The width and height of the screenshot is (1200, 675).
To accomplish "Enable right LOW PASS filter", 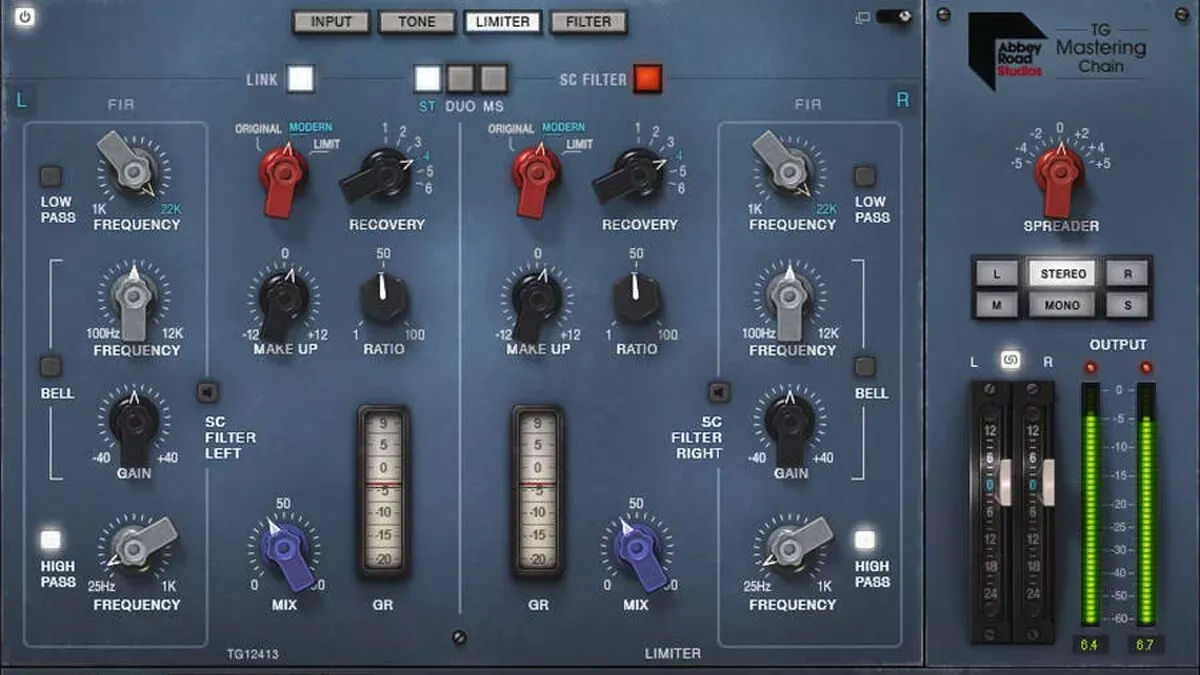I will point(865,177).
